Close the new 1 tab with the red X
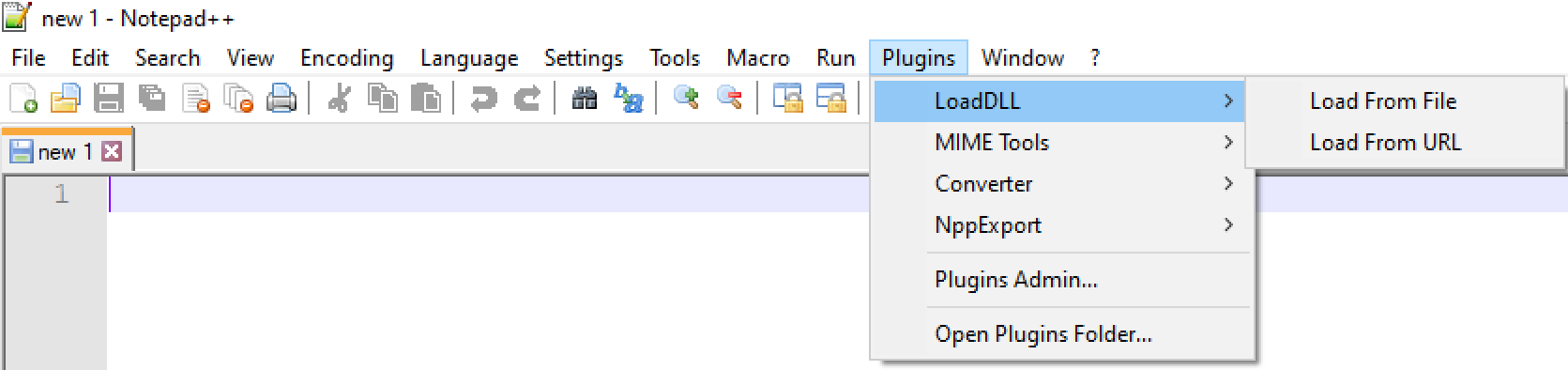The width and height of the screenshot is (1568, 370). pyautogui.click(x=112, y=151)
